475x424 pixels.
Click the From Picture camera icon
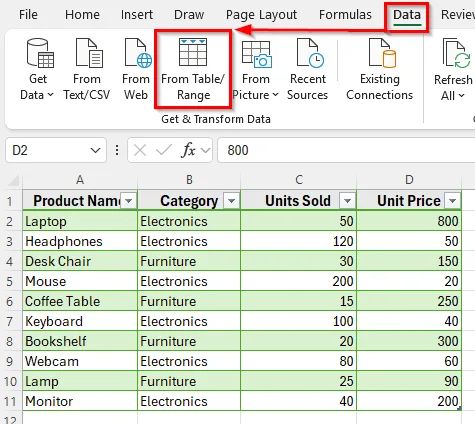point(256,54)
